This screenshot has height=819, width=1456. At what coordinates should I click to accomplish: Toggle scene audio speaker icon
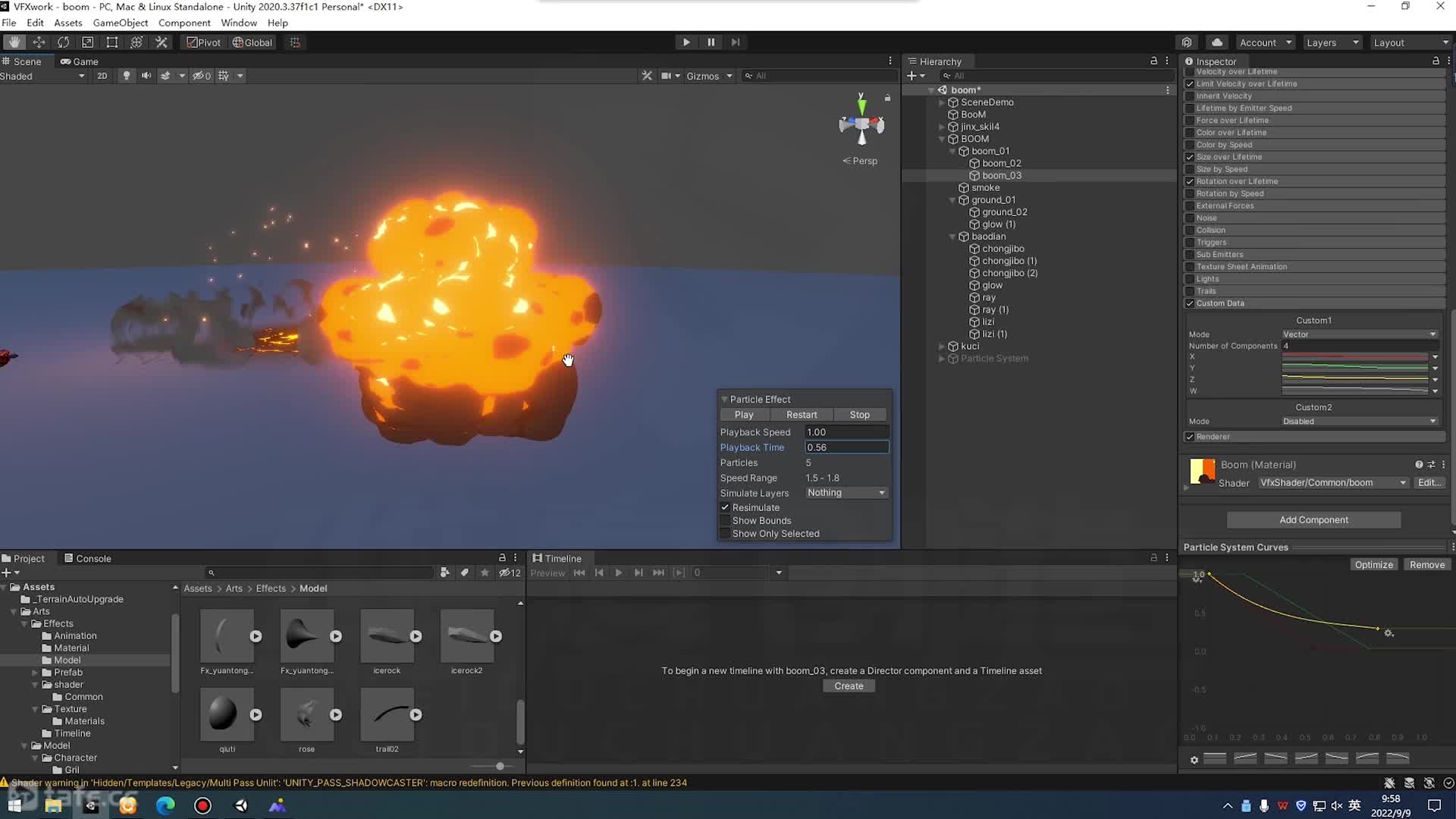pyautogui.click(x=146, y=76)
